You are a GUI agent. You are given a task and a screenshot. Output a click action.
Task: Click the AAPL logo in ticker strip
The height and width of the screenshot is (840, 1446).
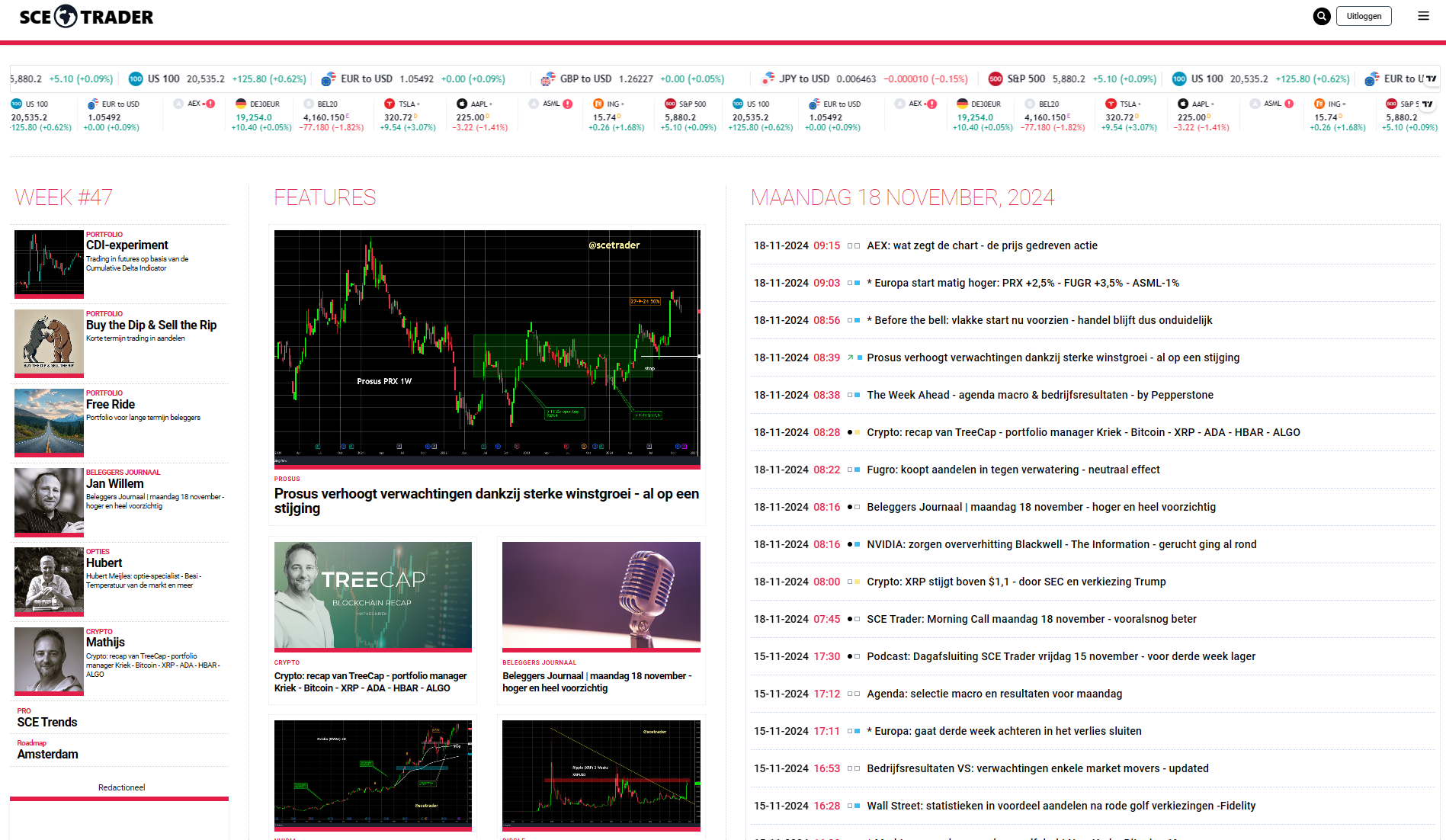[x=462, y=104]
